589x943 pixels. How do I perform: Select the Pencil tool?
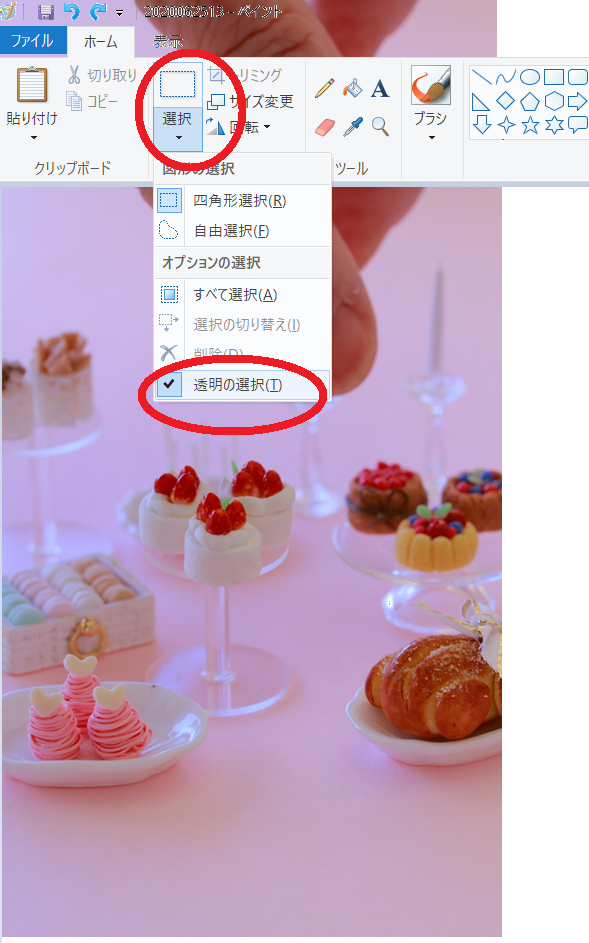[x=324, y=88]
